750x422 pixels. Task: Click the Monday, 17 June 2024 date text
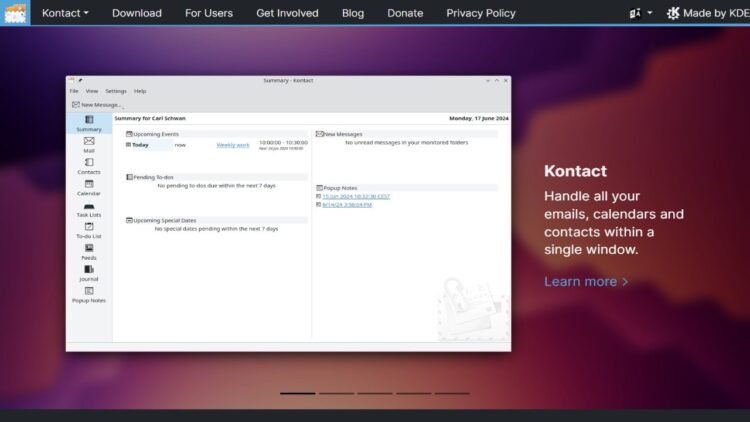click(x=479, y=118)
